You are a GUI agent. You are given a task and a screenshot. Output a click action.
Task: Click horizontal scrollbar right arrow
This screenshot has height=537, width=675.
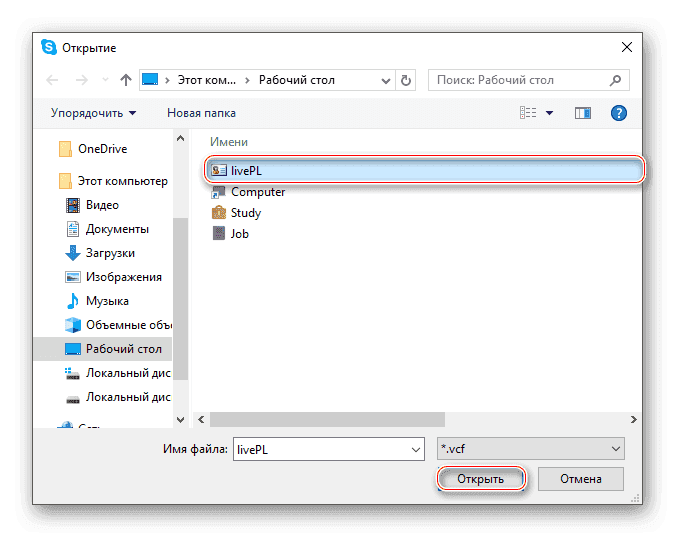[633, 419]
